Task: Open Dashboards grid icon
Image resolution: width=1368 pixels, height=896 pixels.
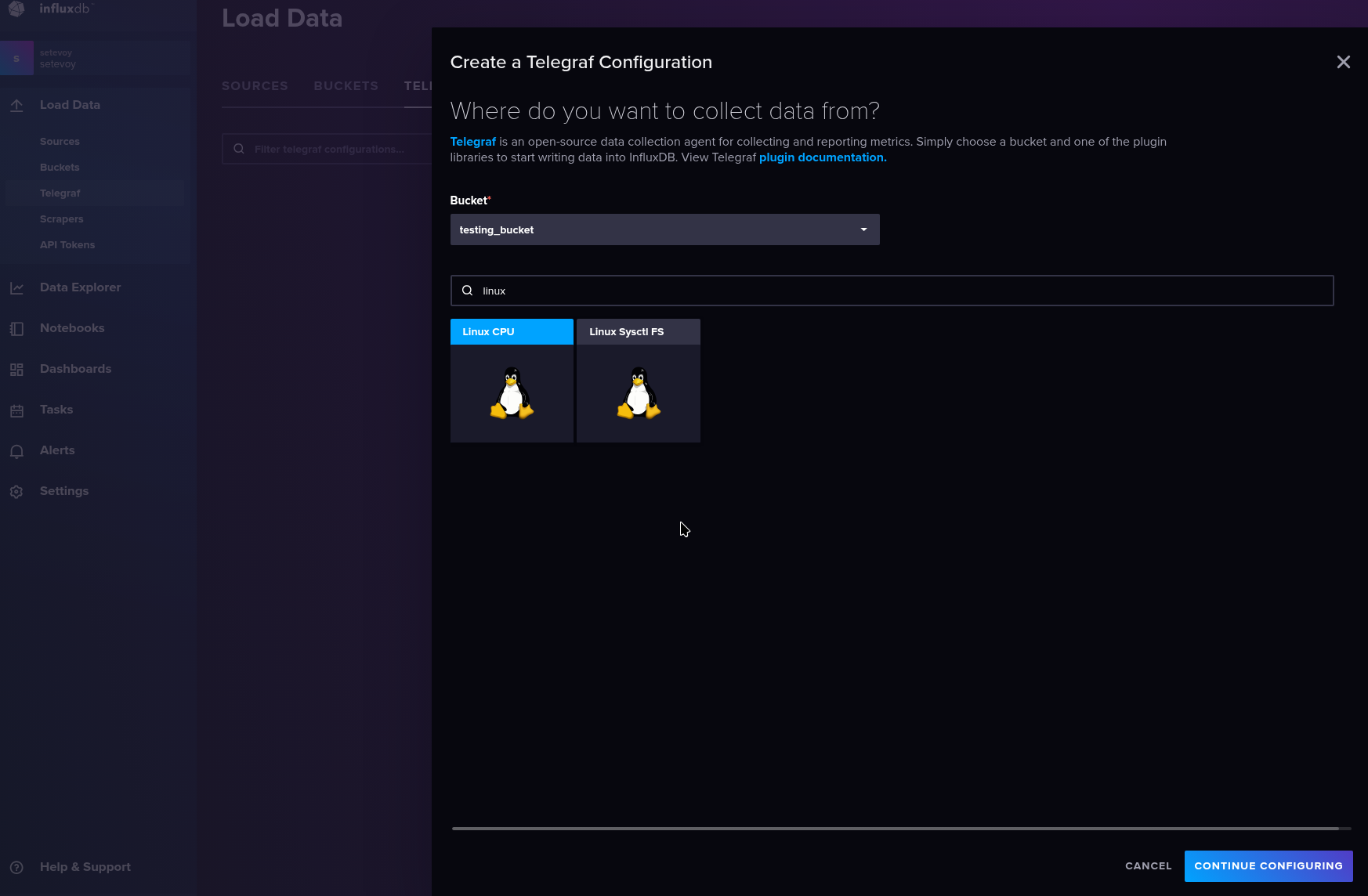Action: point(16,370)
